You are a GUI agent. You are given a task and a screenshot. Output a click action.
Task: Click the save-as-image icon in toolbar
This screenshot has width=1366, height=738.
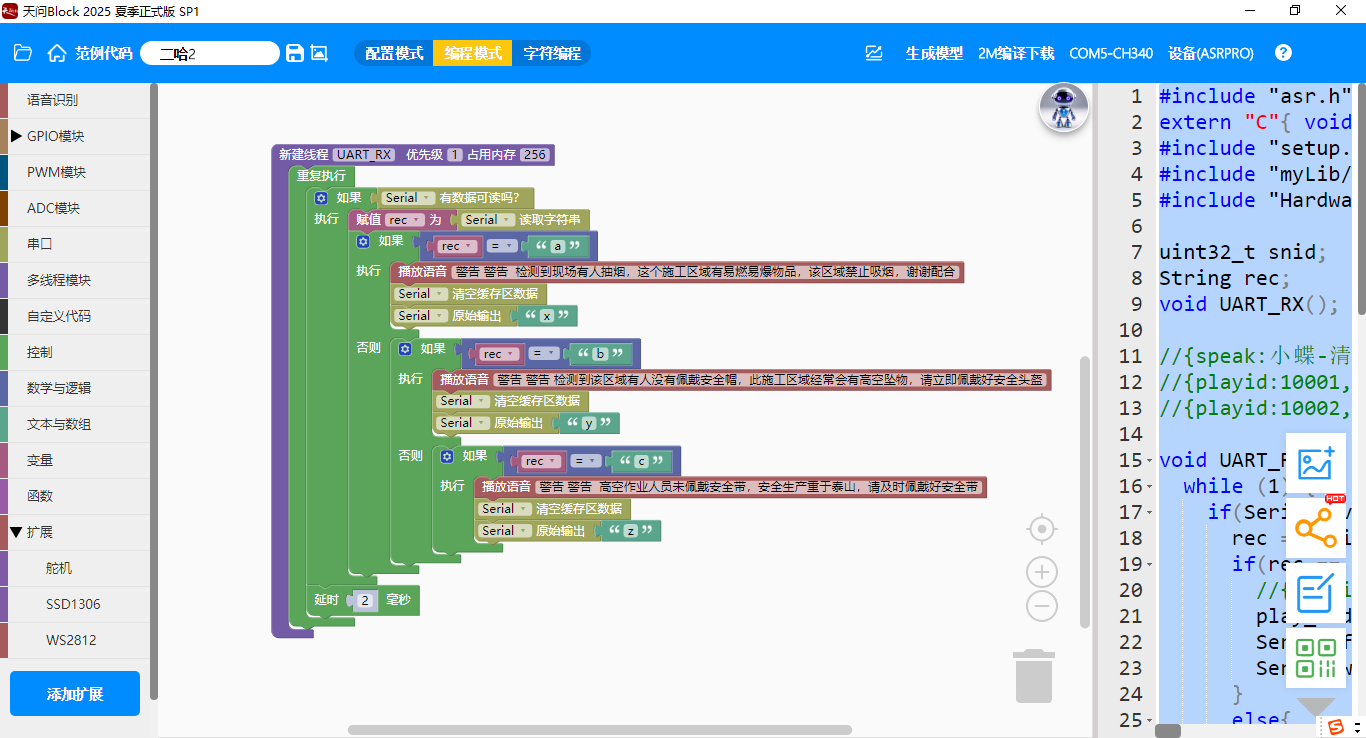tap(319, 53)
